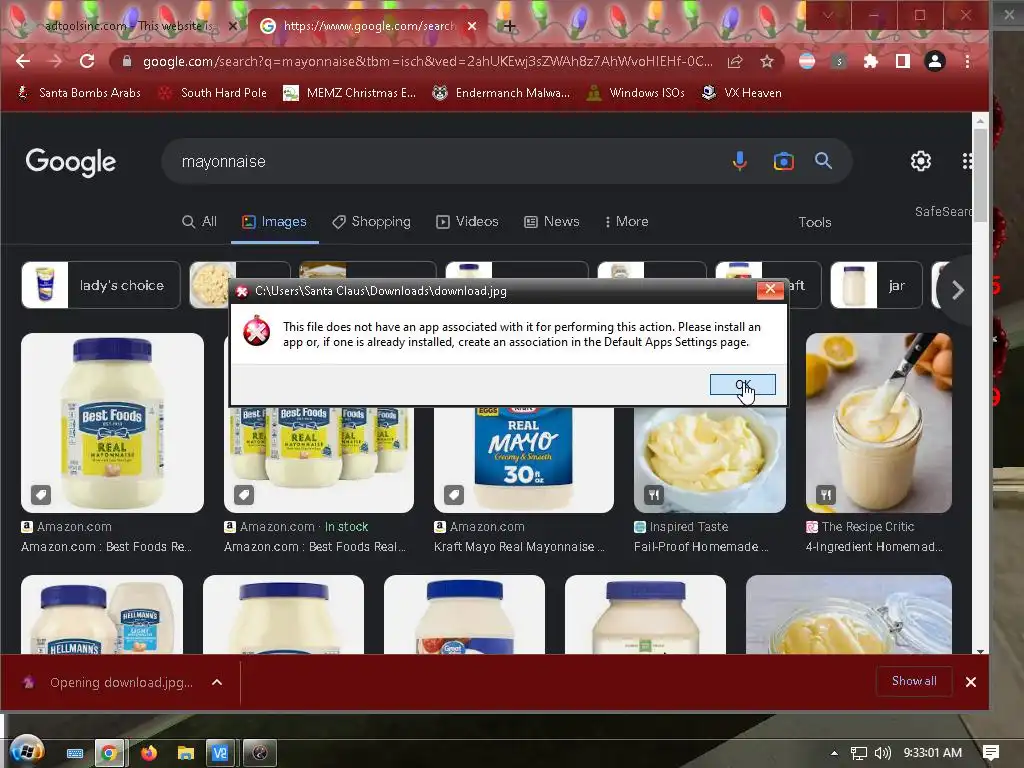Click OK in the error dialog
The width and height of the screenshot is (1024, 768).
click(743, 385)
